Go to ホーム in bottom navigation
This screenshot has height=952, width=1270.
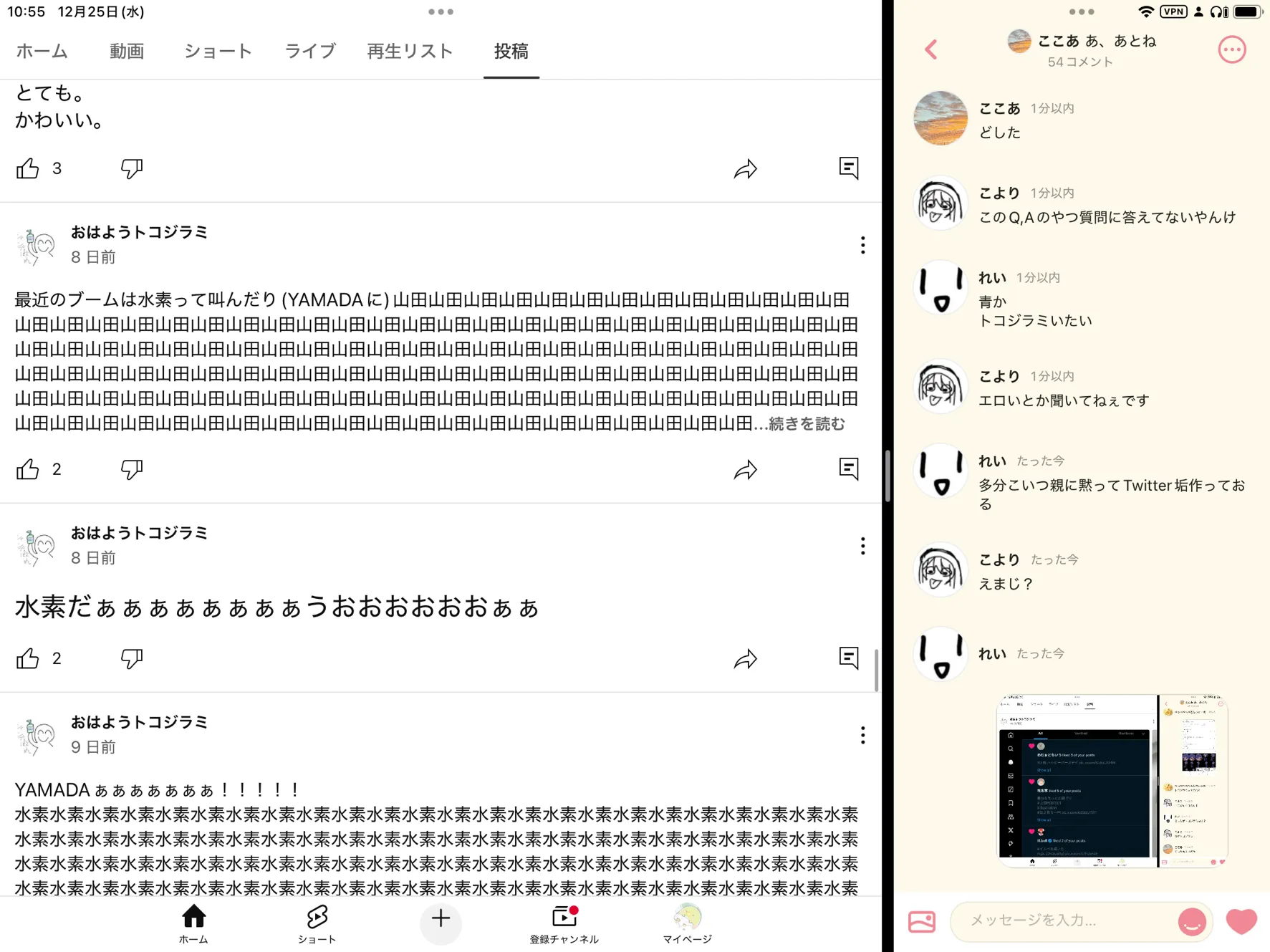(193, 924)
